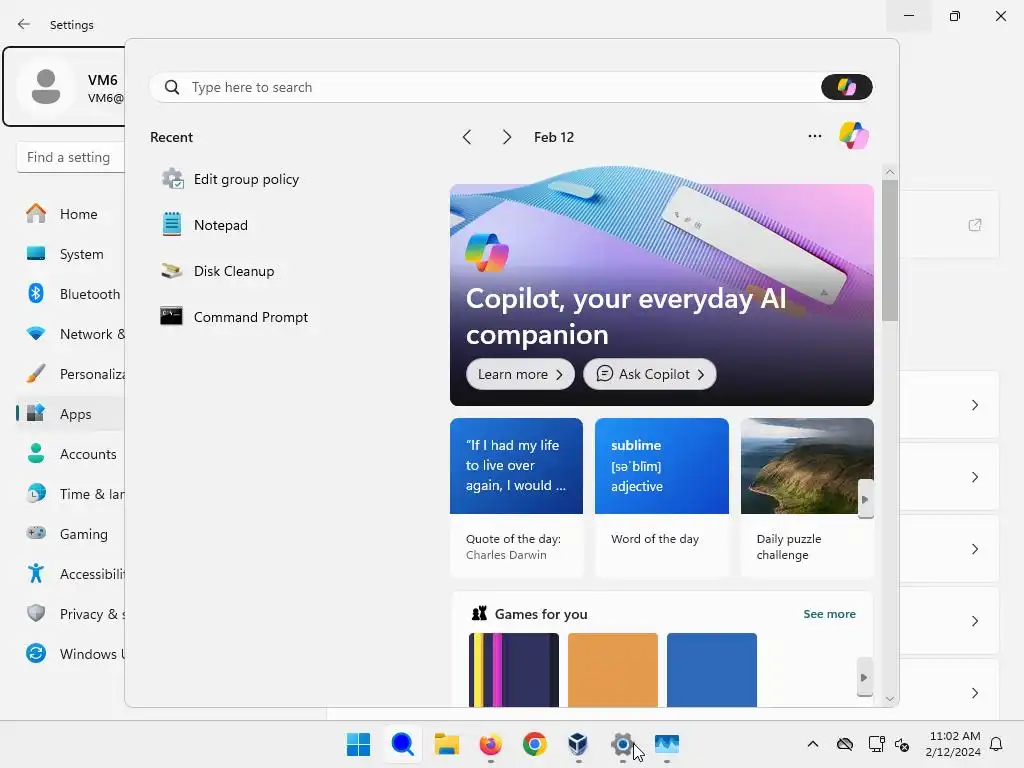The width and height of the screenshot is (1024, 768).
Task: Go to next day with right arrow
Action: pyautogui.click(x=506, y=137)
